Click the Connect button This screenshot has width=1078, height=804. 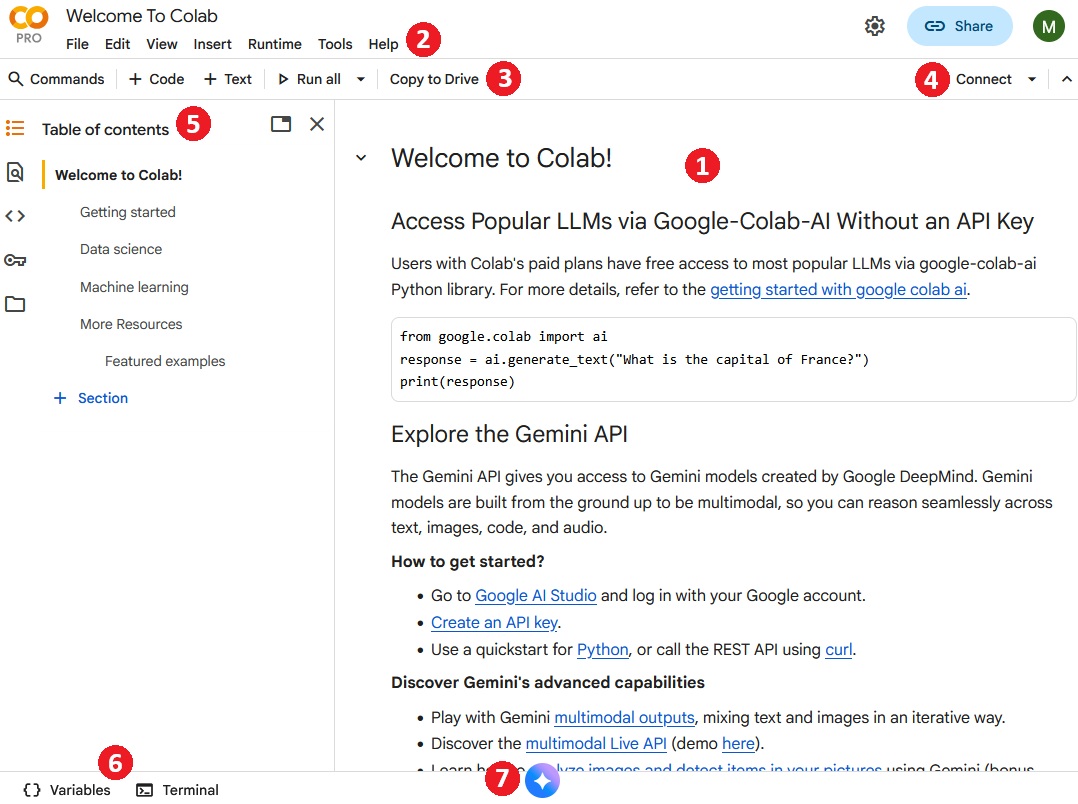pyautogui.click(x=983, y=79)
